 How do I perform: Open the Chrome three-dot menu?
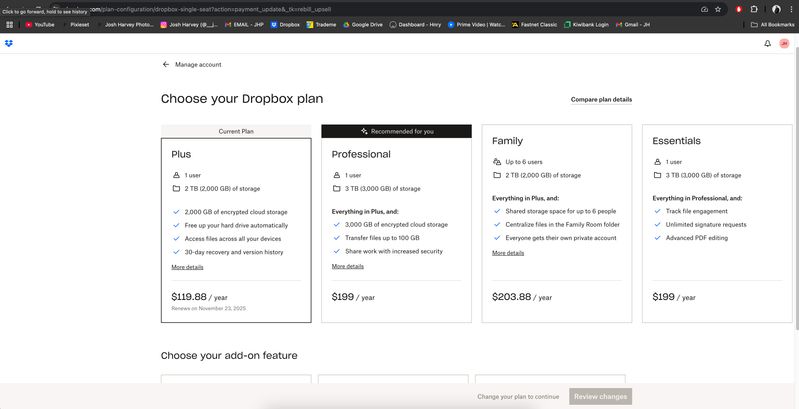click(x=791, y=9)
